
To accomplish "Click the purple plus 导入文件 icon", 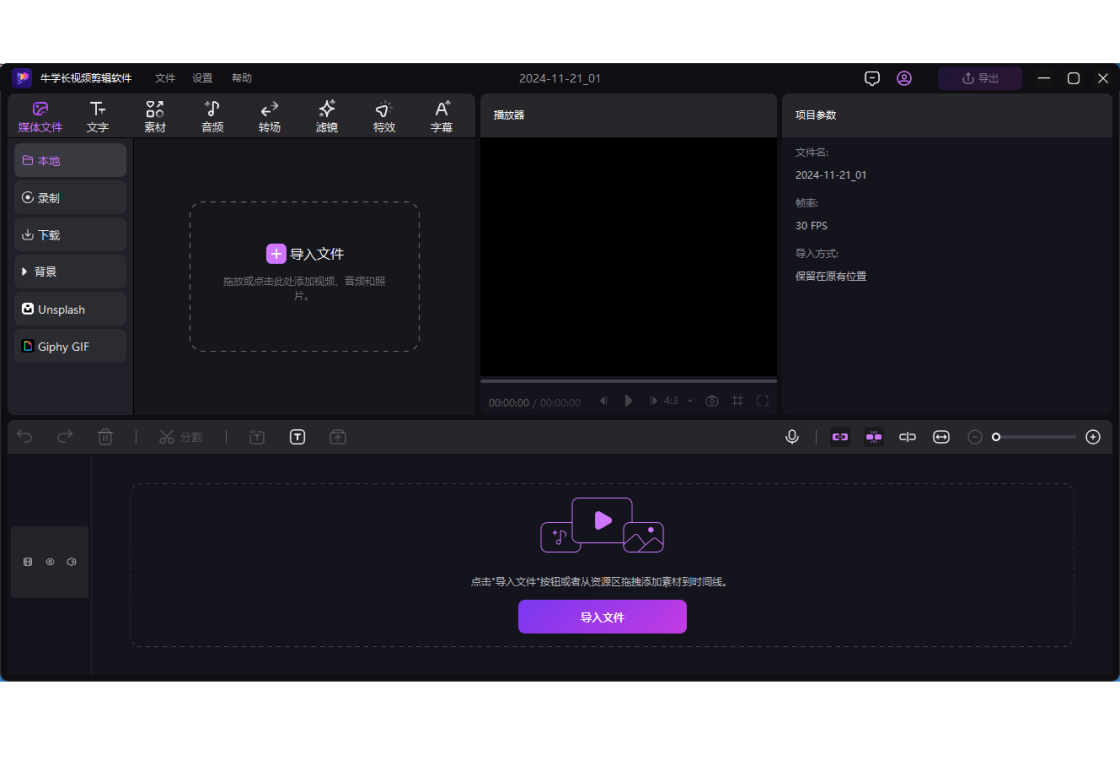I will pyautogui.click(x=276, y=254).
